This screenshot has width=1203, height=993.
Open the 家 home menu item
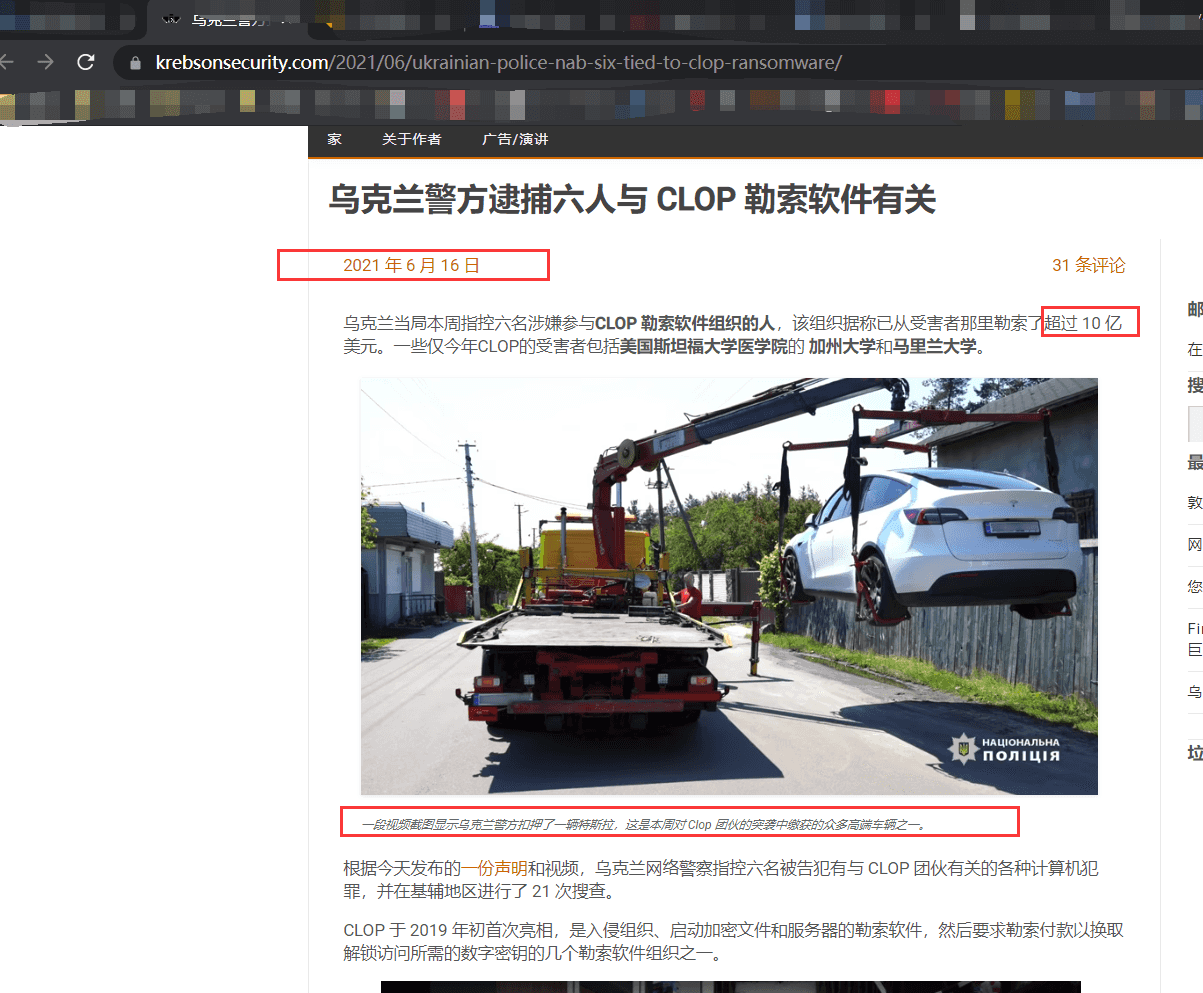point(334,139)
